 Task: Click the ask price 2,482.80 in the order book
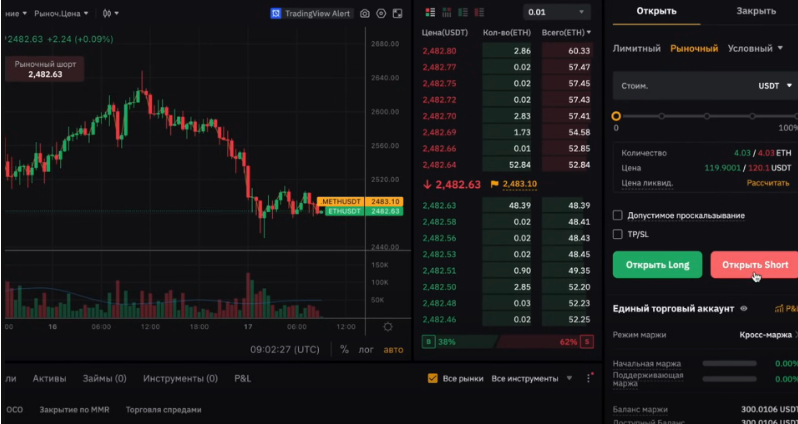(x=439, y=51)
